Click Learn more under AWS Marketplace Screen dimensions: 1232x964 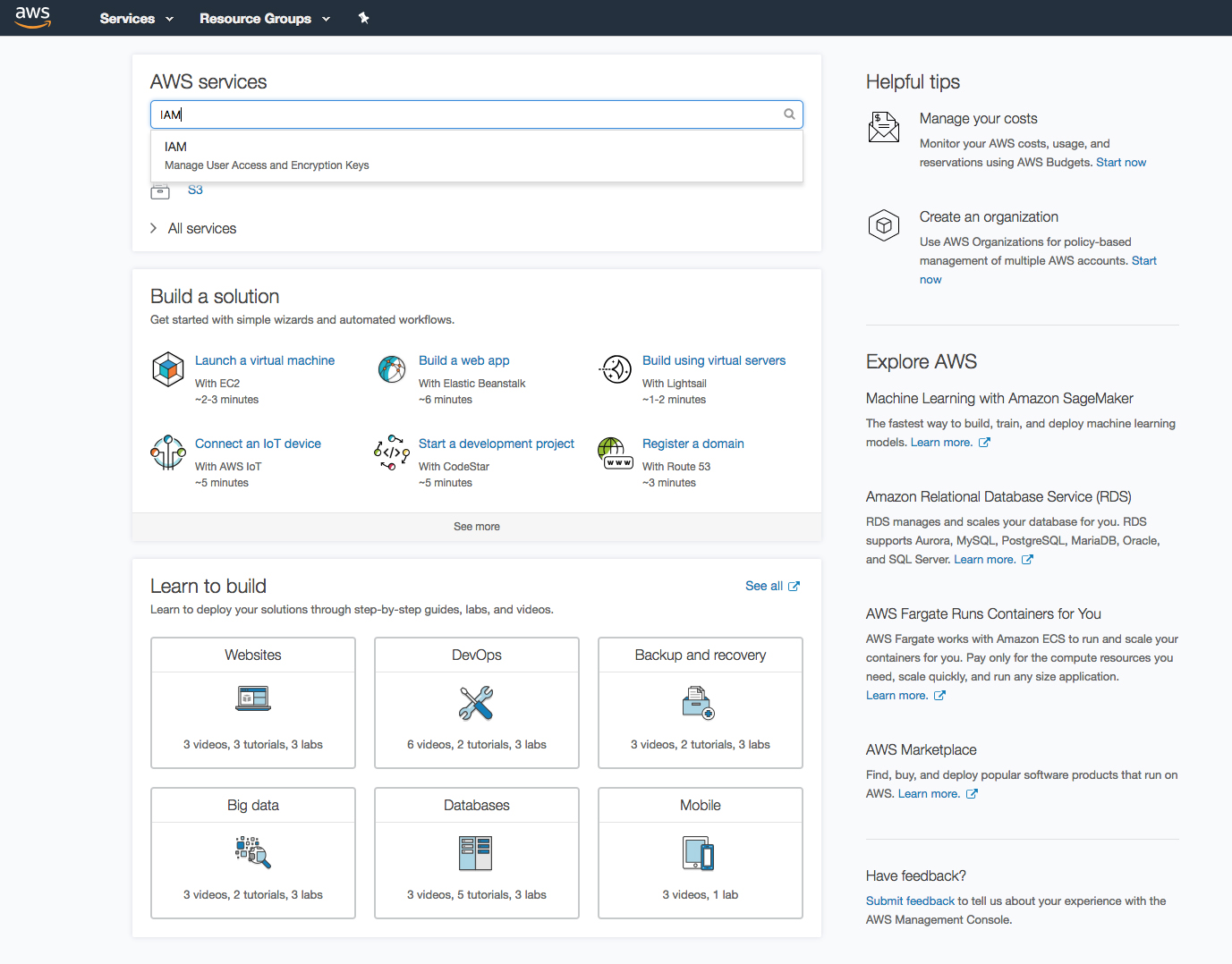(930, 793)
